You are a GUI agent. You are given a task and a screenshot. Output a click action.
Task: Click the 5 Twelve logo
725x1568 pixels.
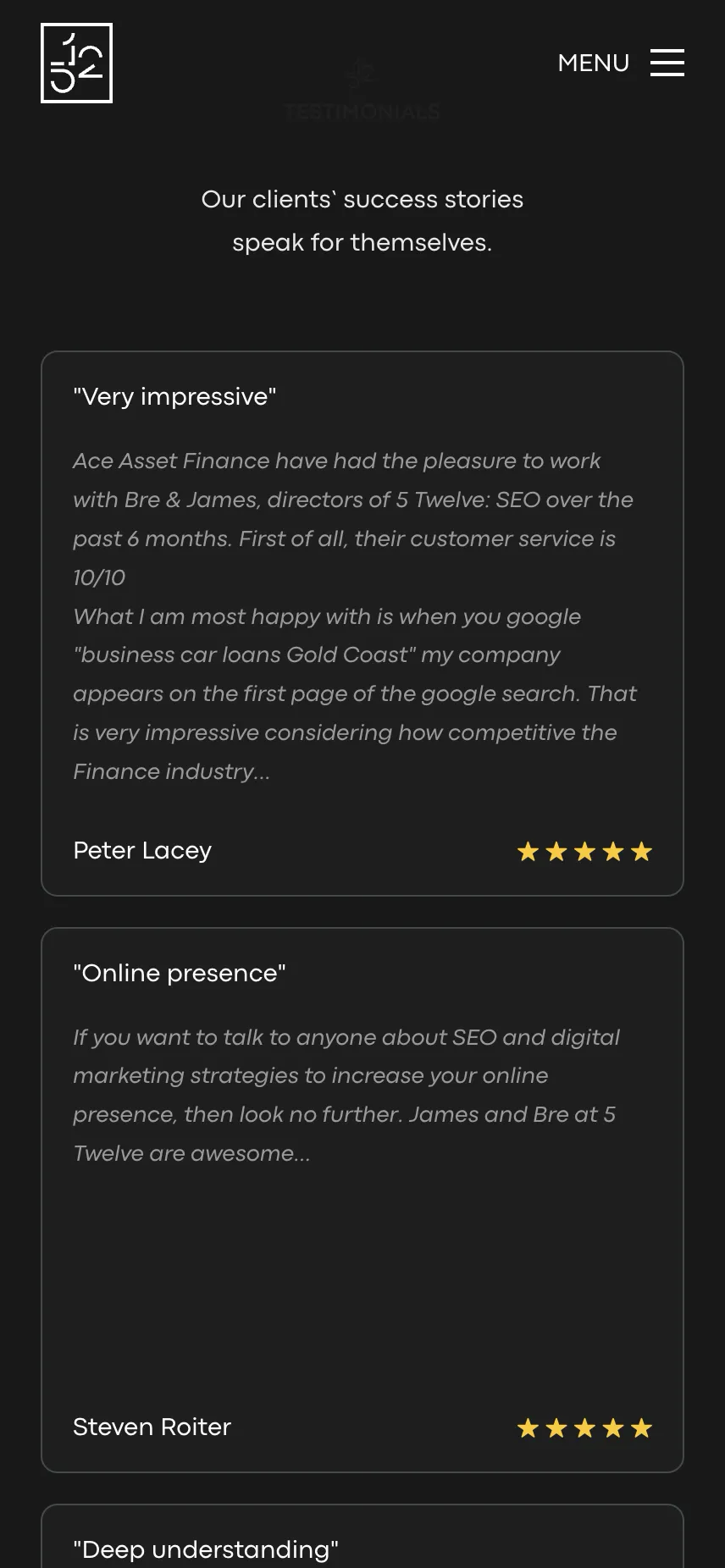[x=76, y=63]
